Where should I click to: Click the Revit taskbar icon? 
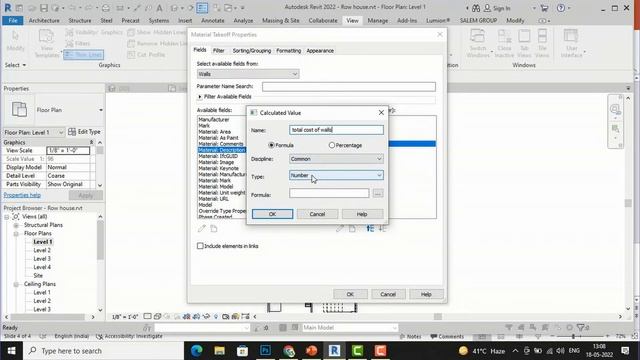tap(334, 351)
